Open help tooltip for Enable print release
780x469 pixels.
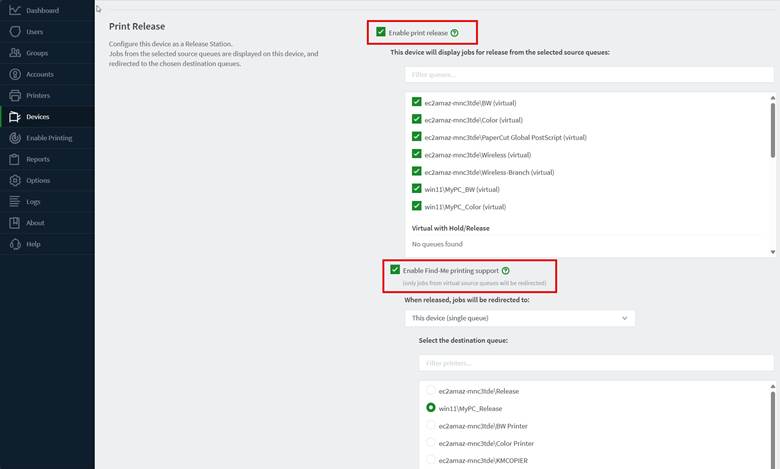point(454,33)
